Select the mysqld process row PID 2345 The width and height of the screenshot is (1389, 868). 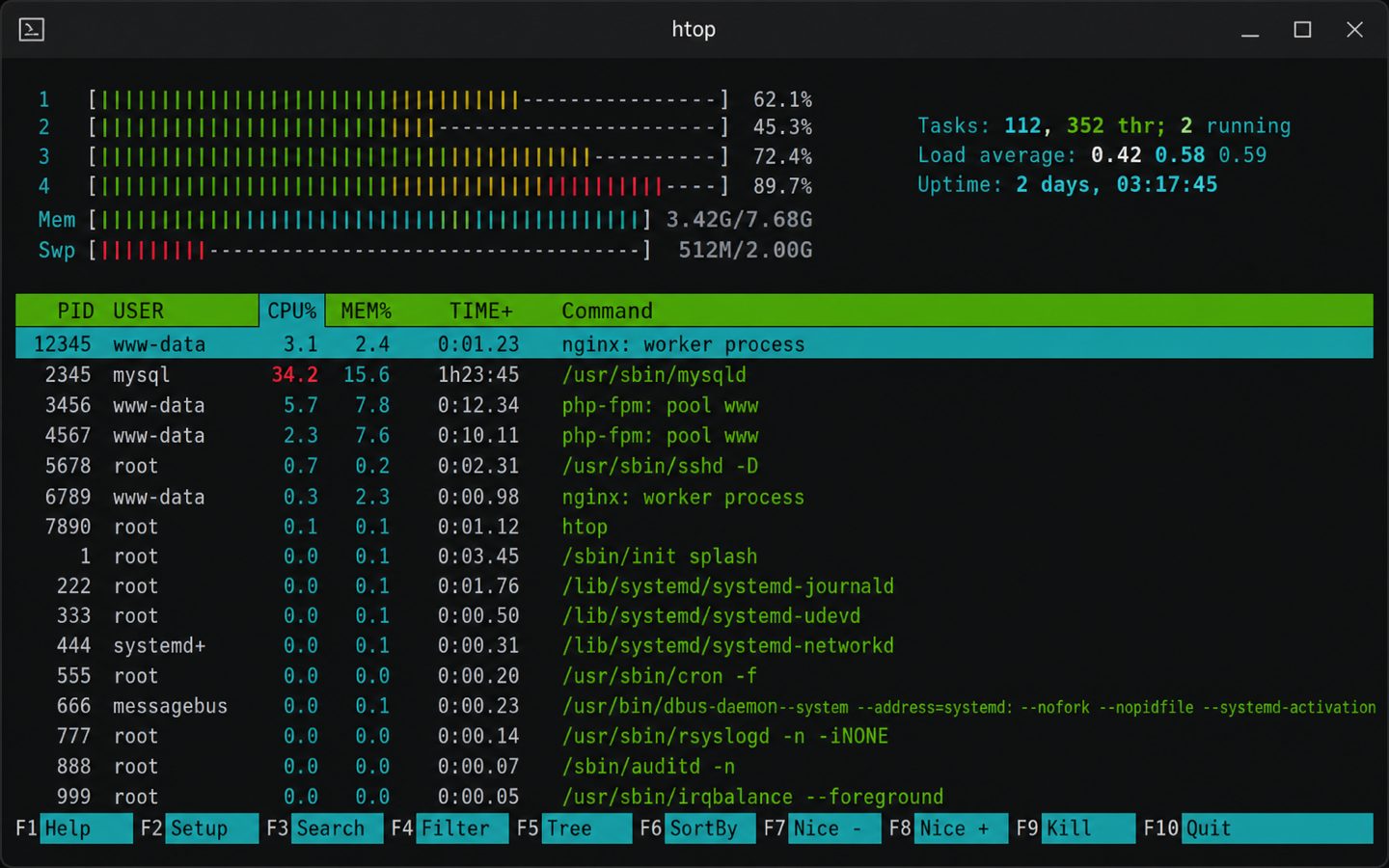[694, 374]
